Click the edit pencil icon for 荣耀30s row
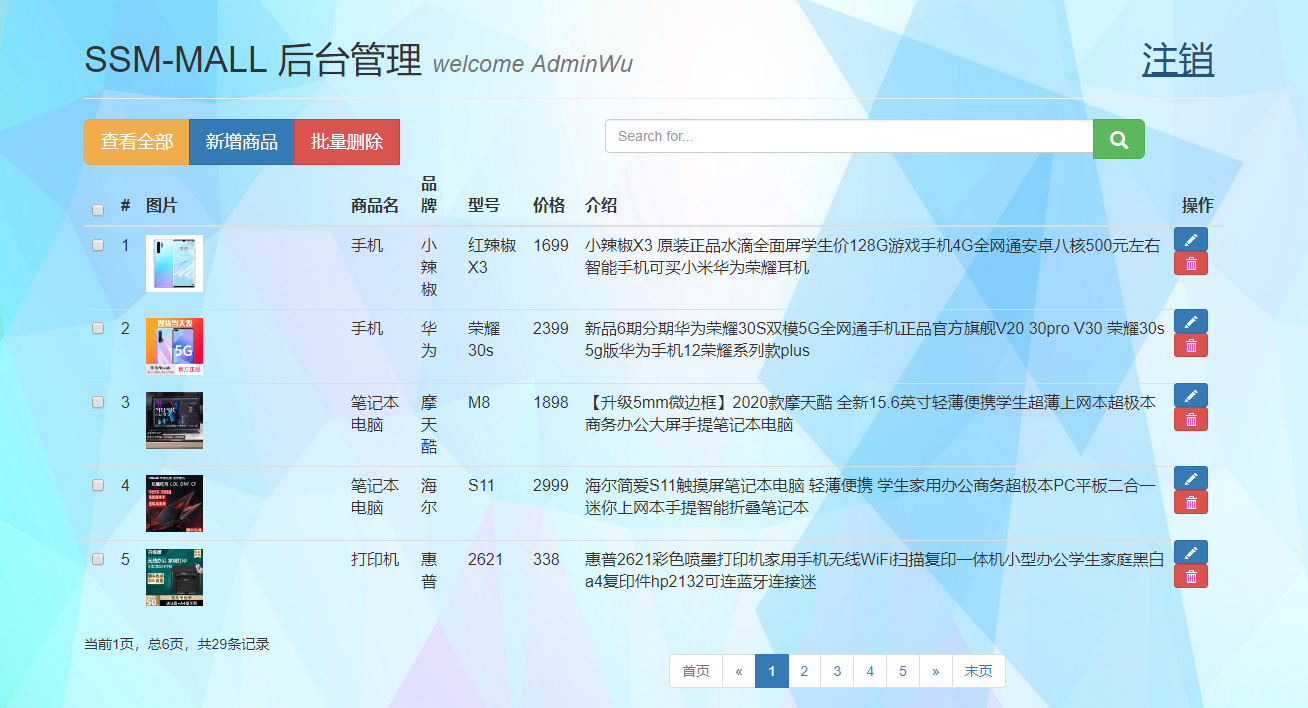1308x708 pixels. click(x=1190, y=321)
